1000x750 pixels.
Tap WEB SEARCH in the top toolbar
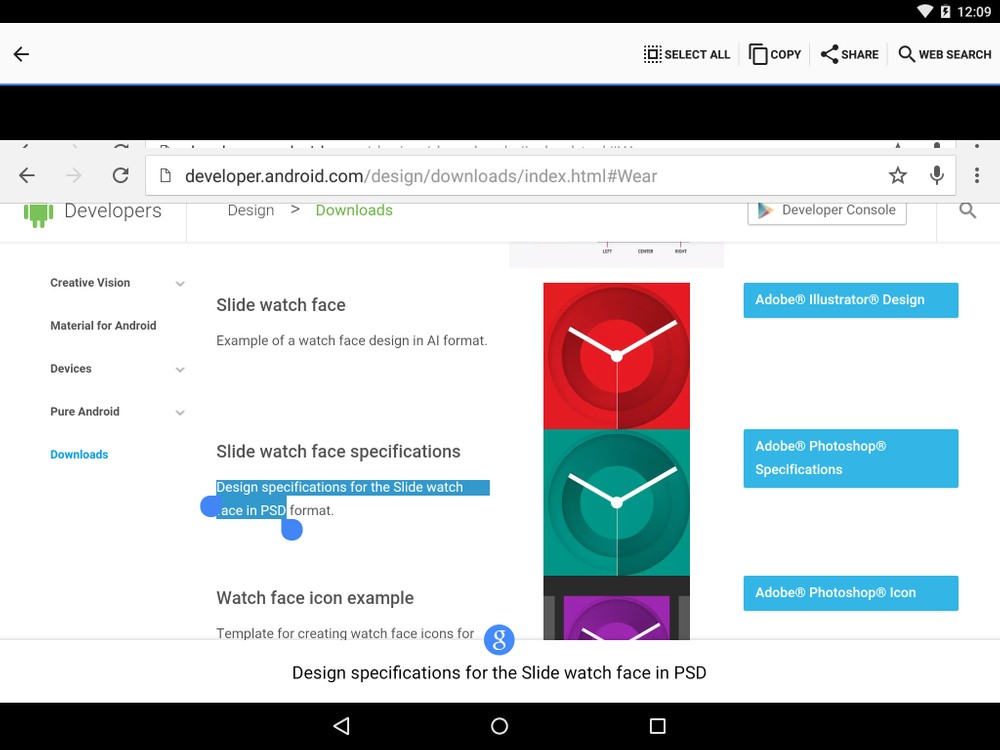point(945,54)
